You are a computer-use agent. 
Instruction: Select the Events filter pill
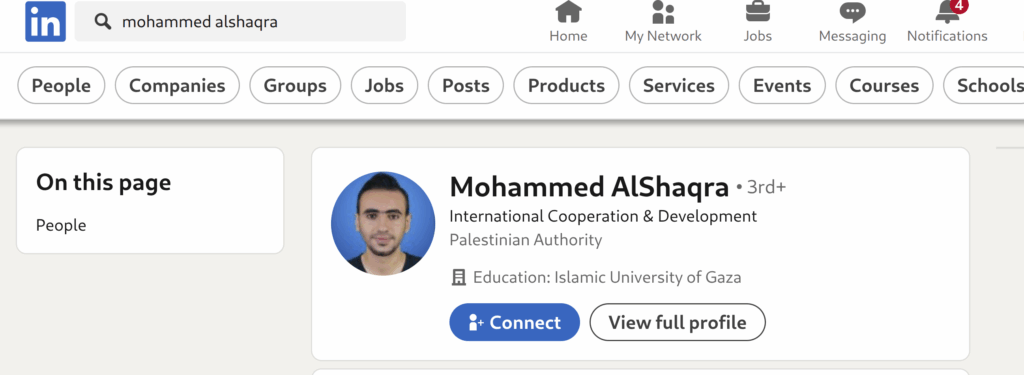782,86
